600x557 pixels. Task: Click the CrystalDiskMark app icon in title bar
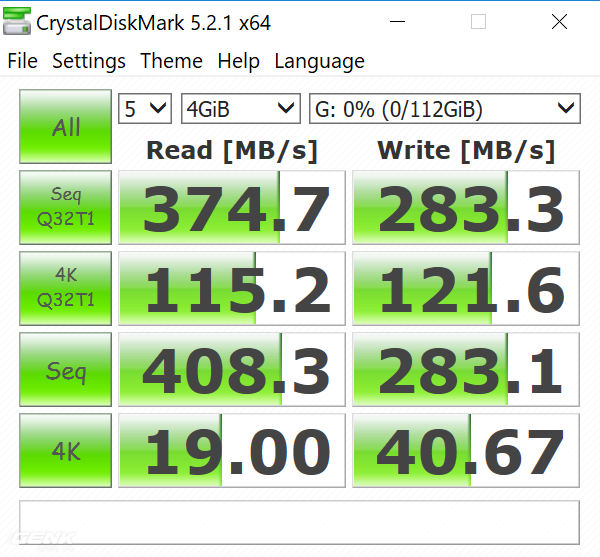pos(17,21)
